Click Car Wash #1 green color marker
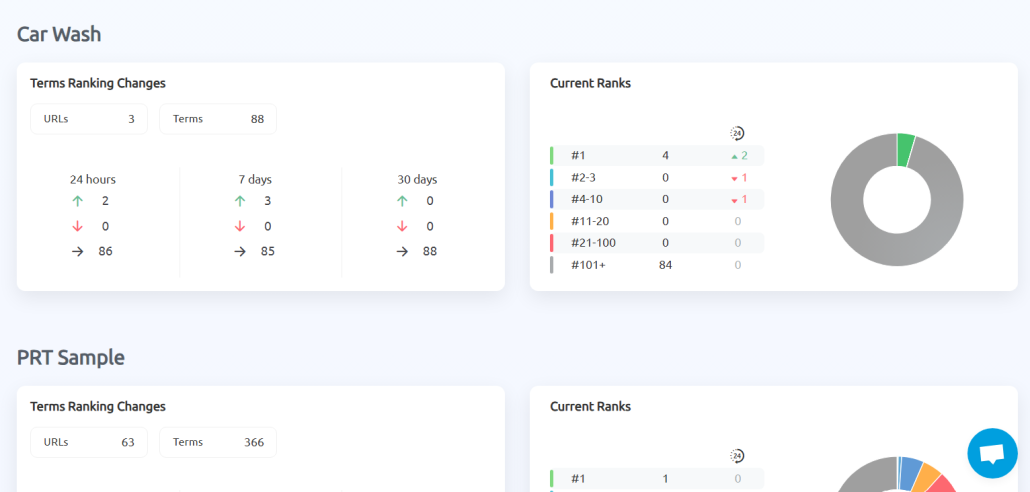 (x=552, y=156)
